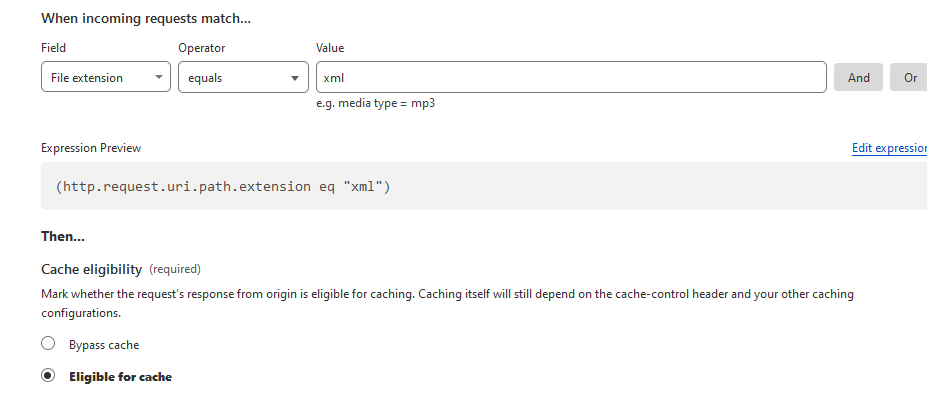Click the Value input containing xml

pyautogui.click(x=571, y=77)
